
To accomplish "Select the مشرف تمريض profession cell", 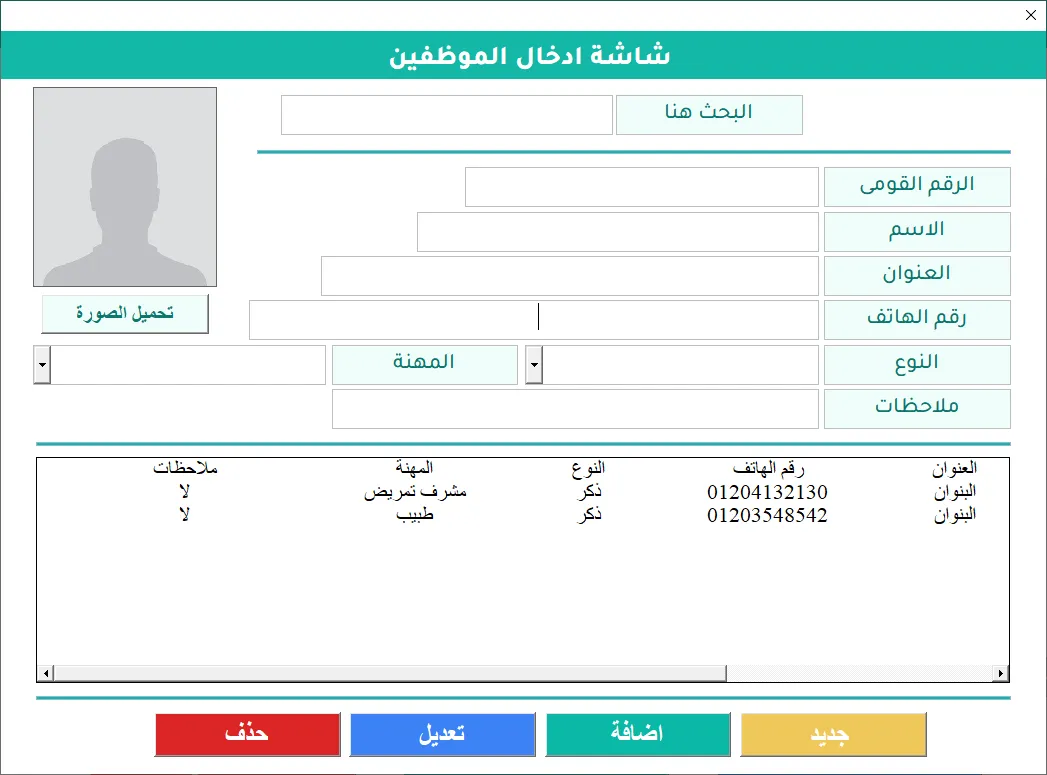I will tap(415, 492).
